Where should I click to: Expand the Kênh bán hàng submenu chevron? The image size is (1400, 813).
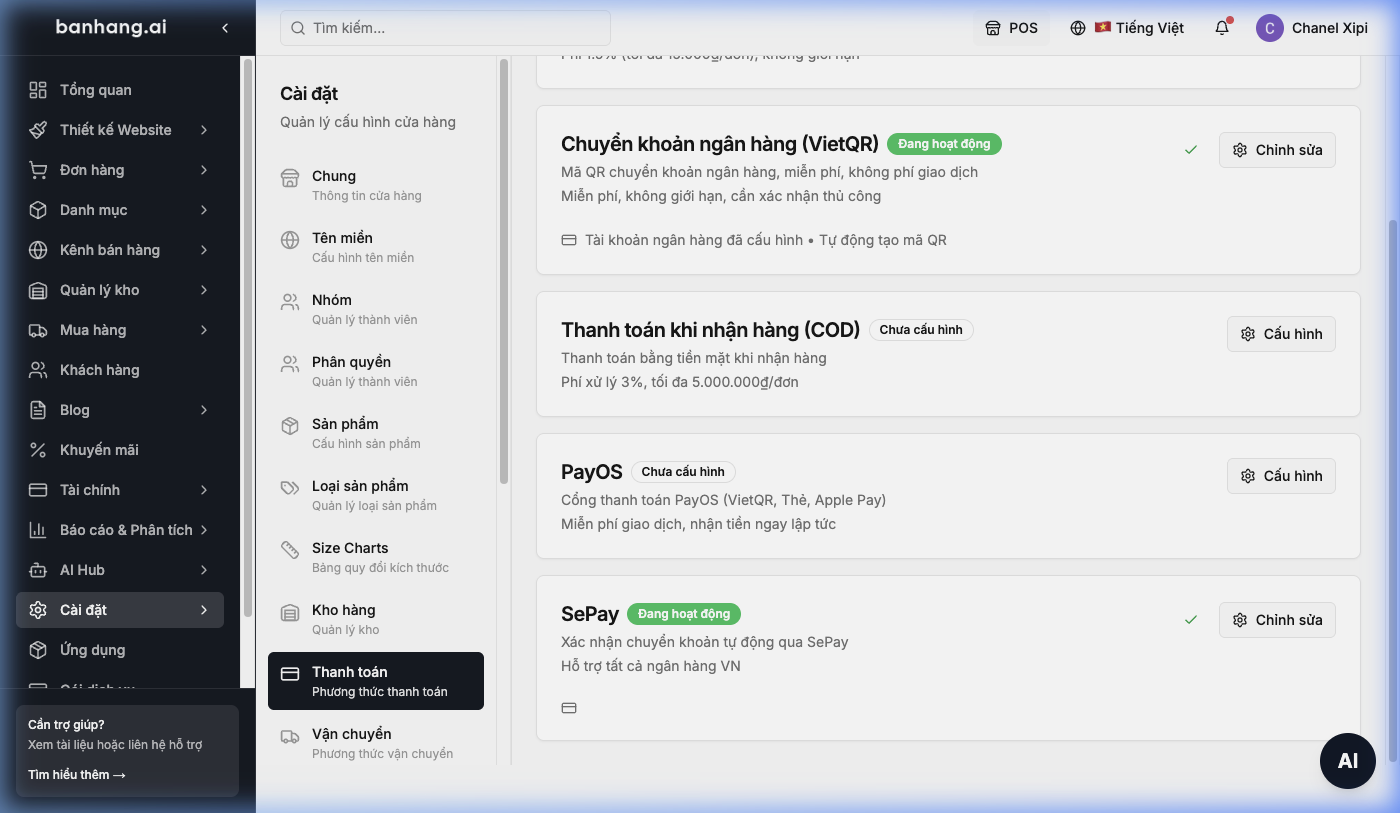tap(204, 250)
